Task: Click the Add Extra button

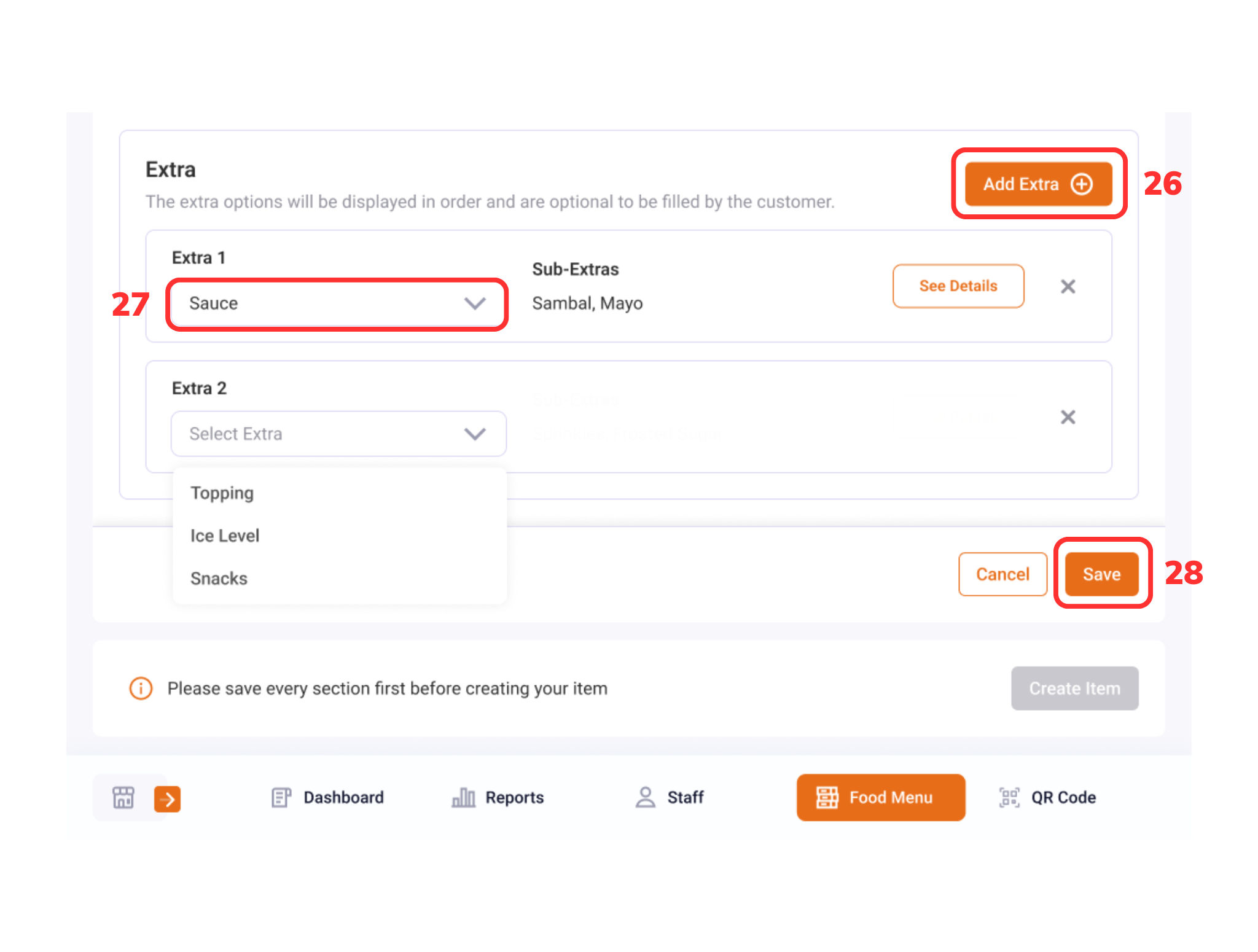Action: click(x=1038, y=184)
